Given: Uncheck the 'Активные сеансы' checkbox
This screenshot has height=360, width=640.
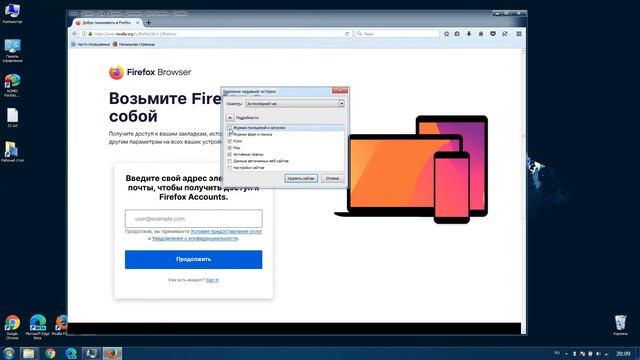Looking at the screenshot, I should coord(230,154).
